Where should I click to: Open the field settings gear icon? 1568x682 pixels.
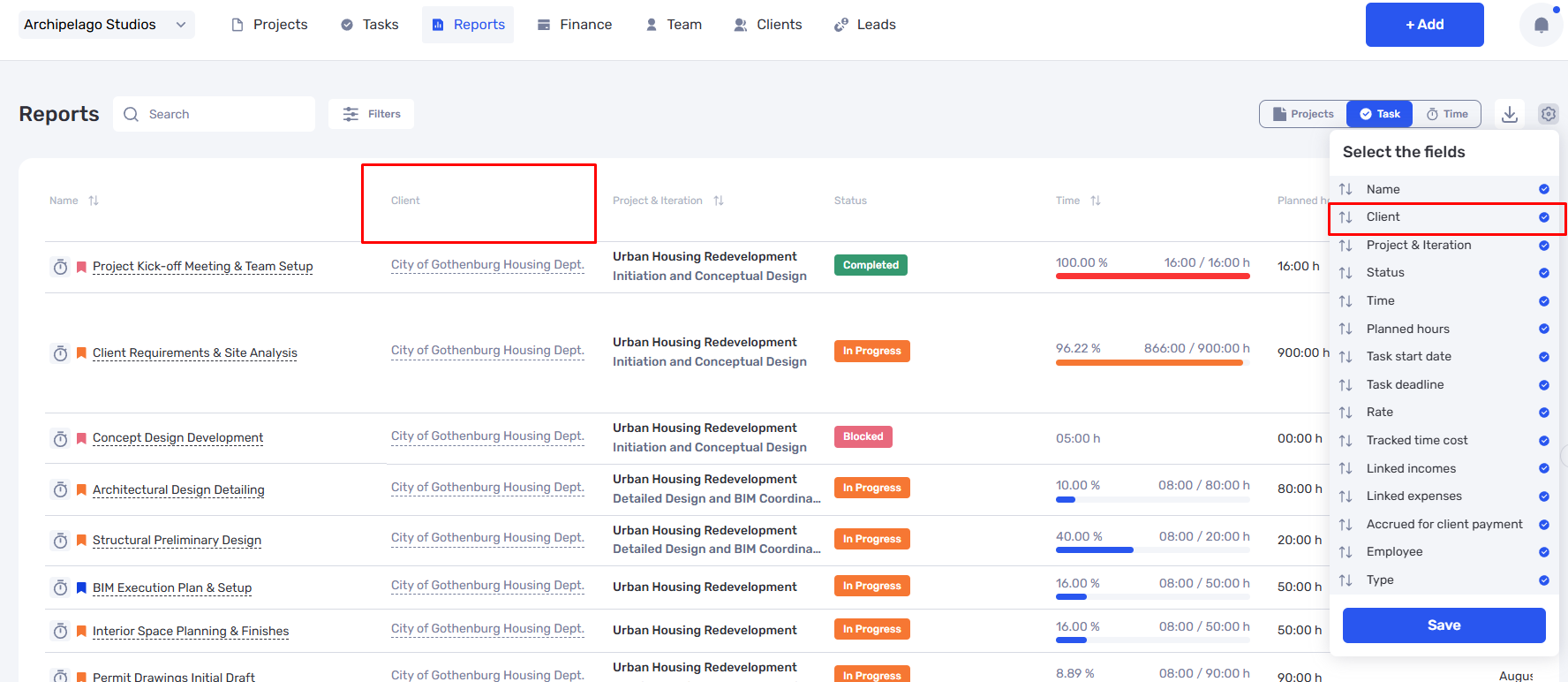tap(1548, 114)
